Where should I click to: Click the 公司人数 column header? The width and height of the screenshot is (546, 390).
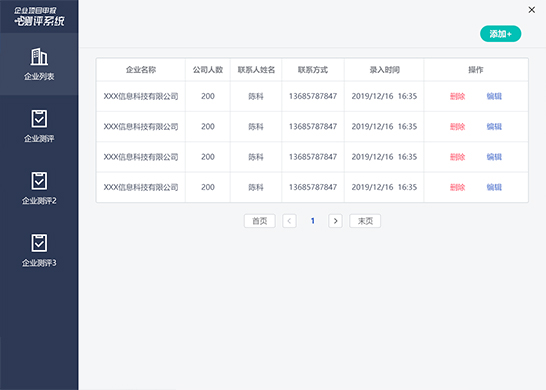208,70
